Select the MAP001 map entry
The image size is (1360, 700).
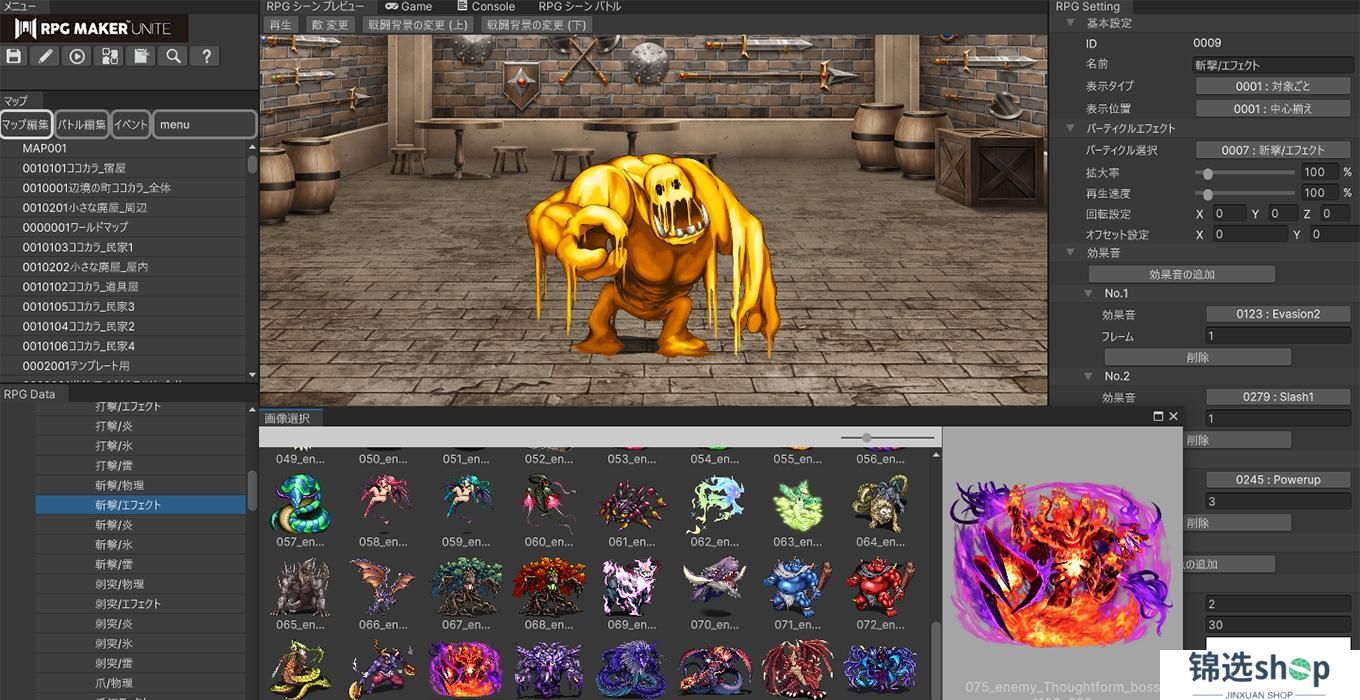[x=124, y=148]
